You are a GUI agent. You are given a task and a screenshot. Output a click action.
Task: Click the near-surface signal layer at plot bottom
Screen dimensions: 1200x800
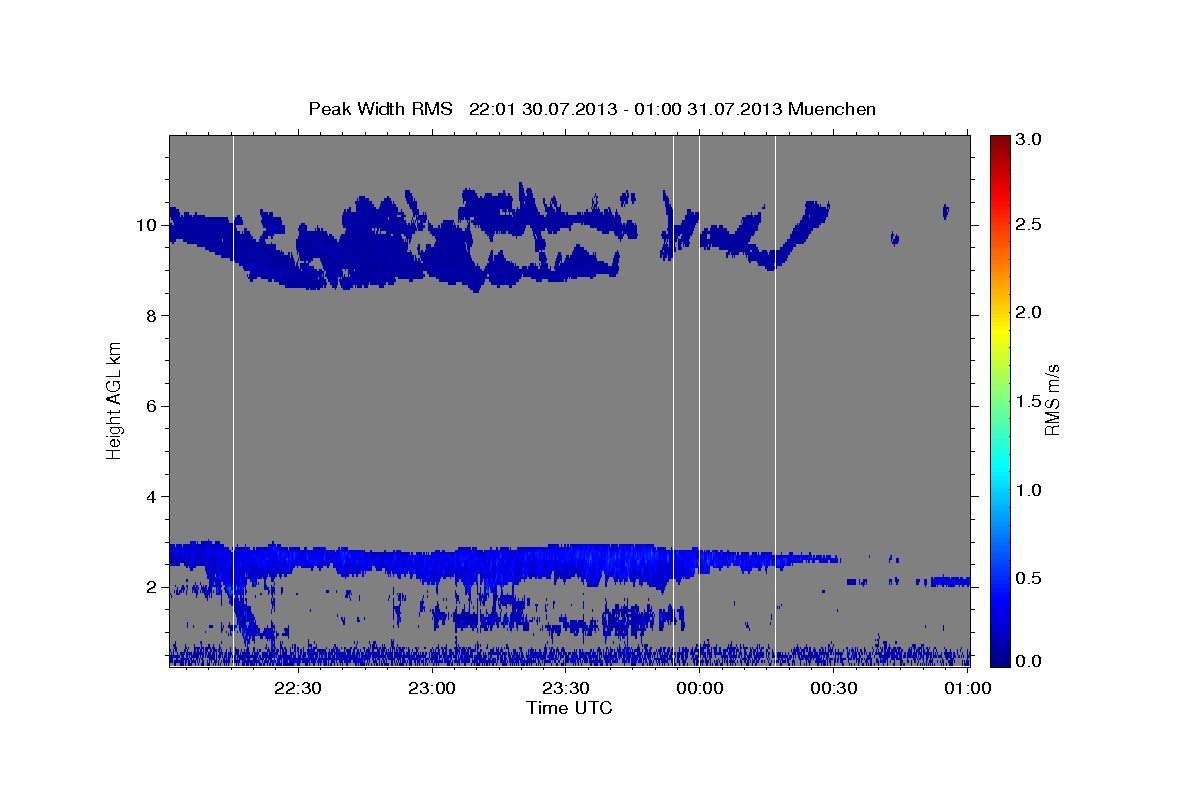click(x=569, y=656)
